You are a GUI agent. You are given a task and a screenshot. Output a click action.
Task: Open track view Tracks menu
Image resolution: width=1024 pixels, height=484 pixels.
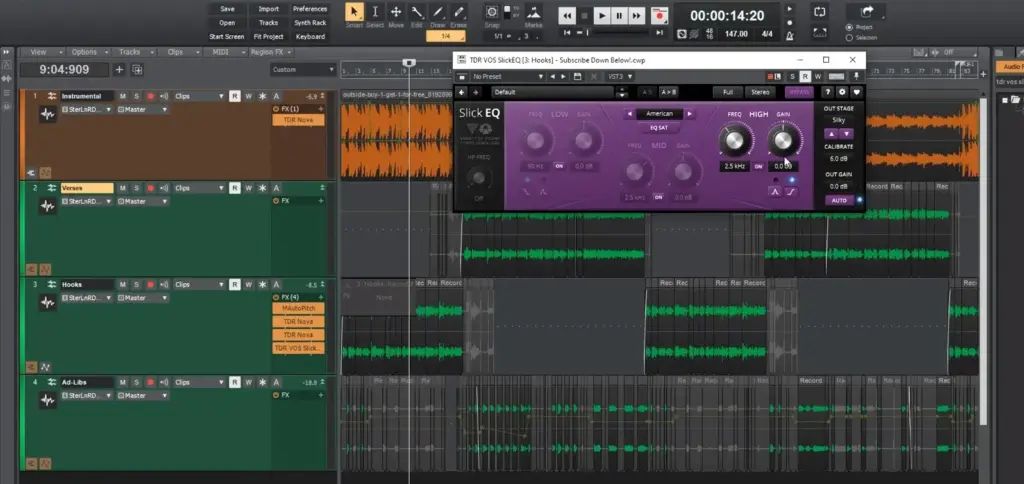point(133,52)
